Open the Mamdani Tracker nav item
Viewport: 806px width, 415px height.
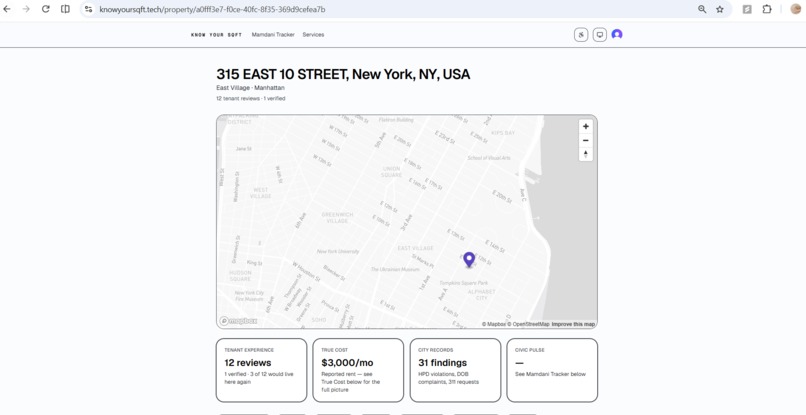point(273,34)
